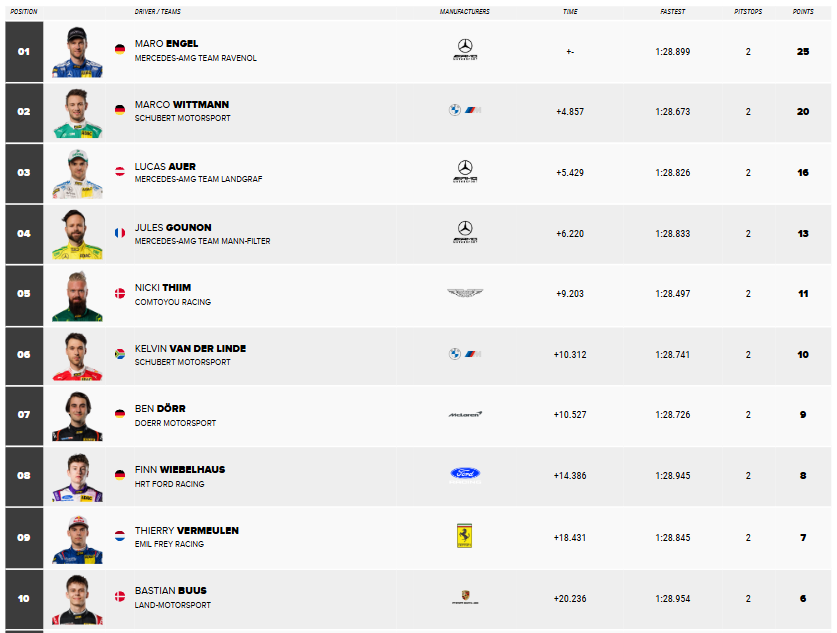Click the Austrian flag beside Lucas Auer
Screen dimensions: 837x633
click(x=120, y=171)
